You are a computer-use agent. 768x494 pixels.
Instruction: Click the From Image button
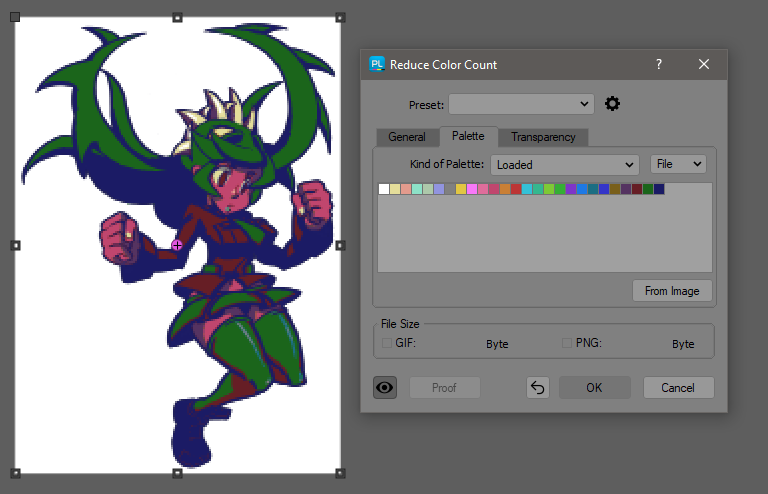point(672,291)
